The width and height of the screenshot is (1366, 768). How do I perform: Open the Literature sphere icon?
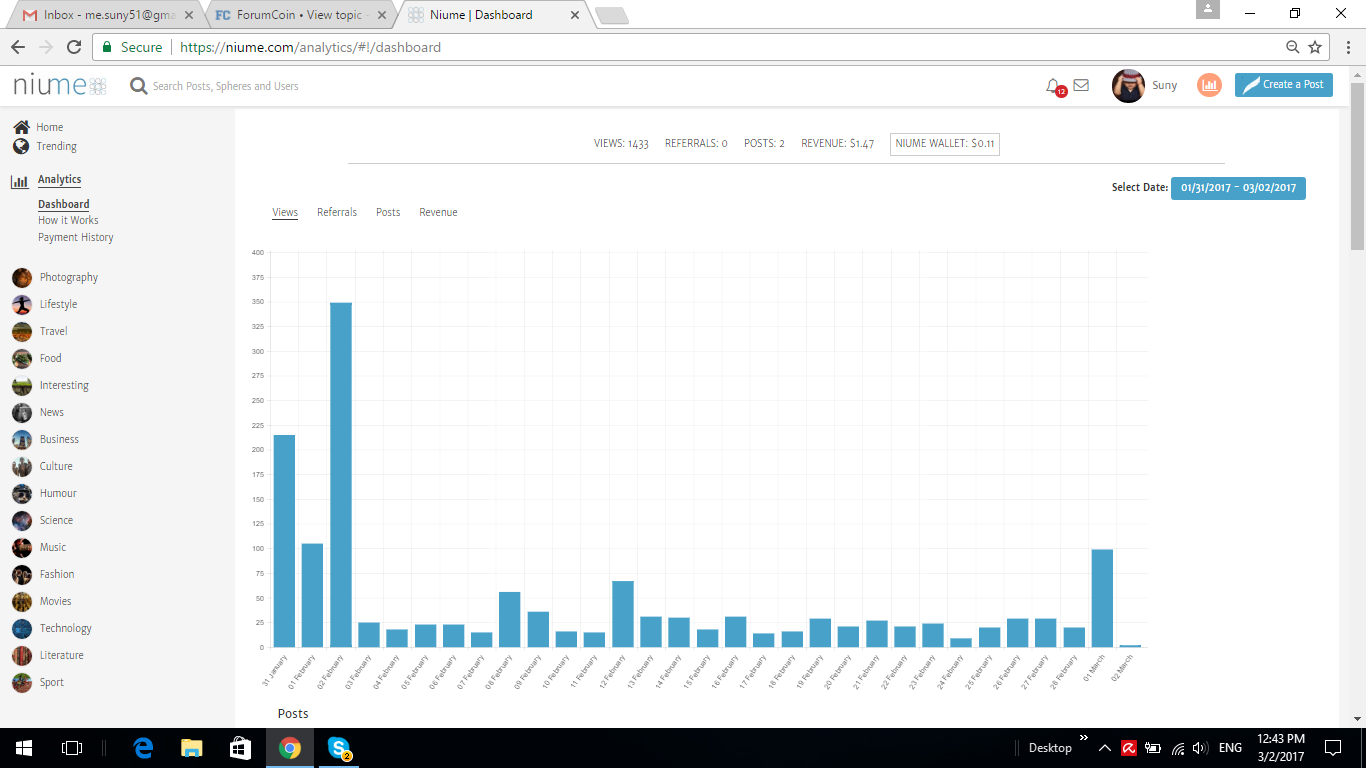pyautogui.click(x=22, y=655)
